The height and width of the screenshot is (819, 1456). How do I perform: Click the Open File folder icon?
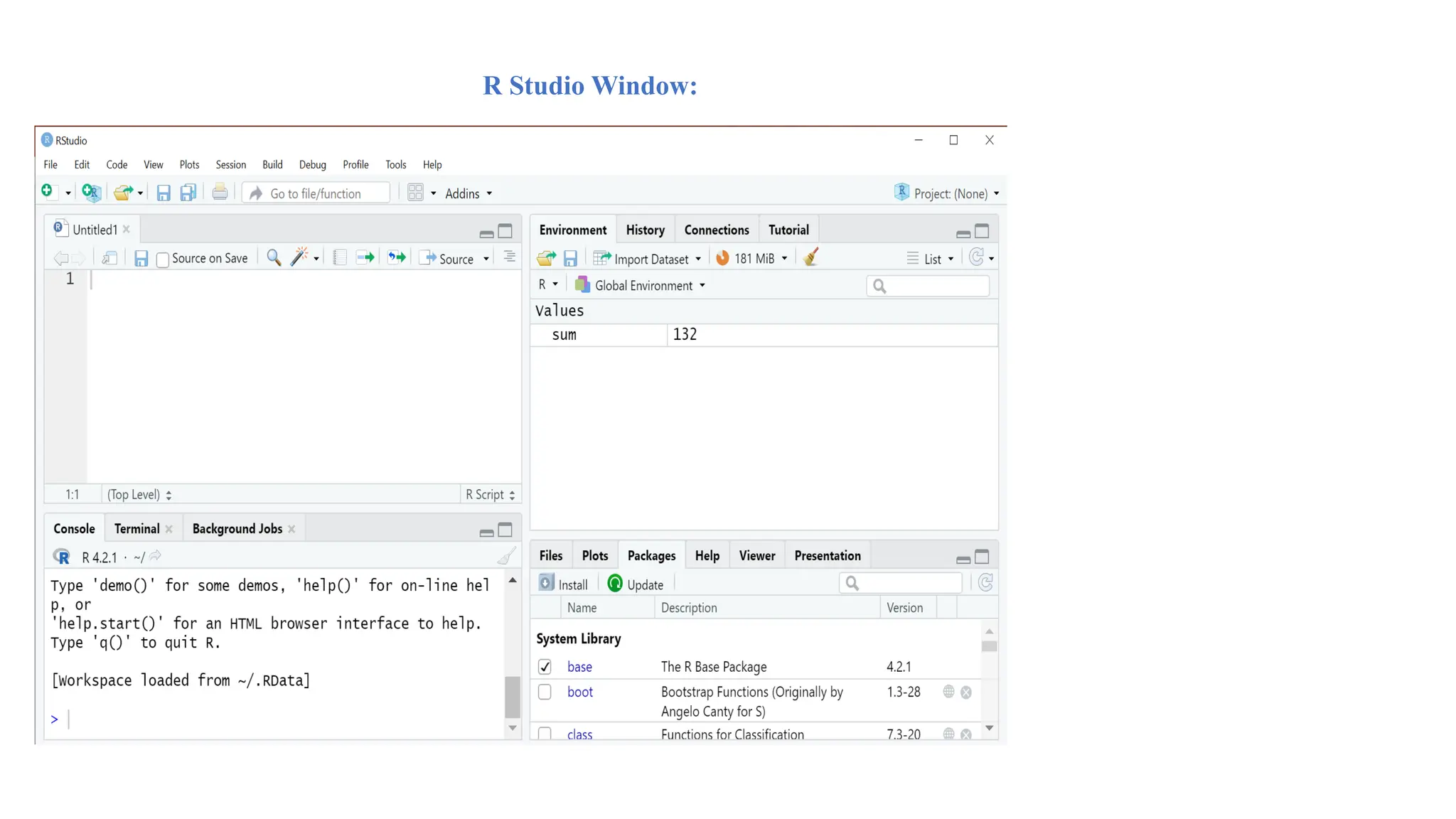123,193
